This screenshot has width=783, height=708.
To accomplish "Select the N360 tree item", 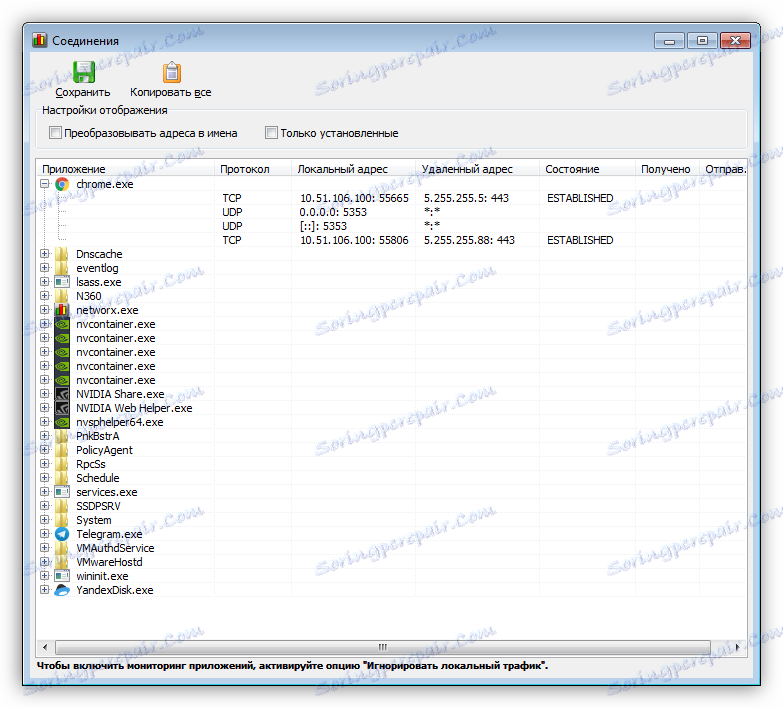I will click(88, 296).
